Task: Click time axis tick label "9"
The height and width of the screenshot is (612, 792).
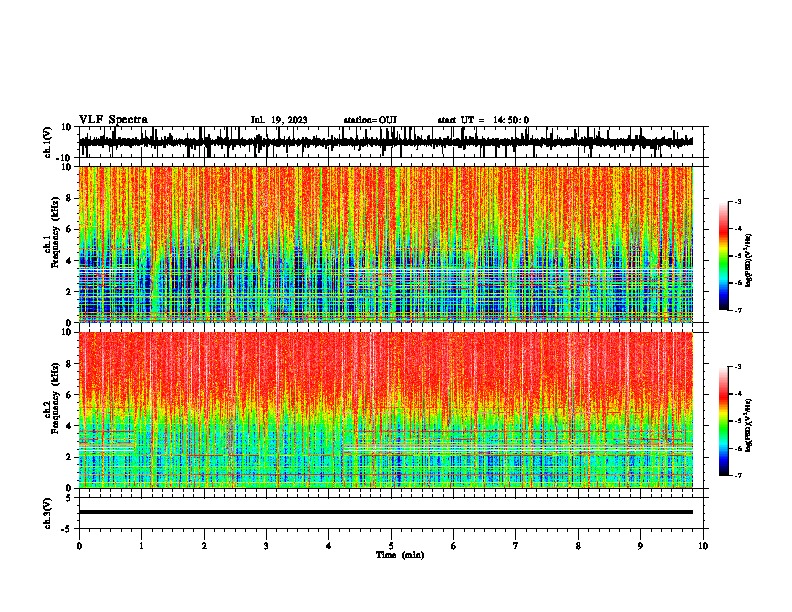Action: pos(640,546)
